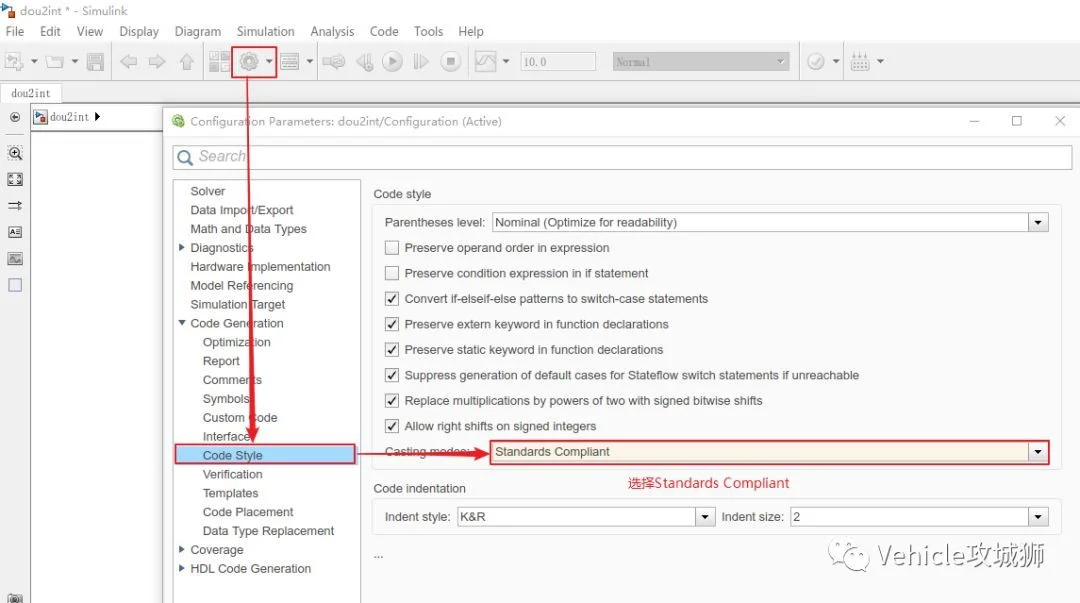Open the Simulation menu
Screen dimensions: 1080x603
coord(265,32)
